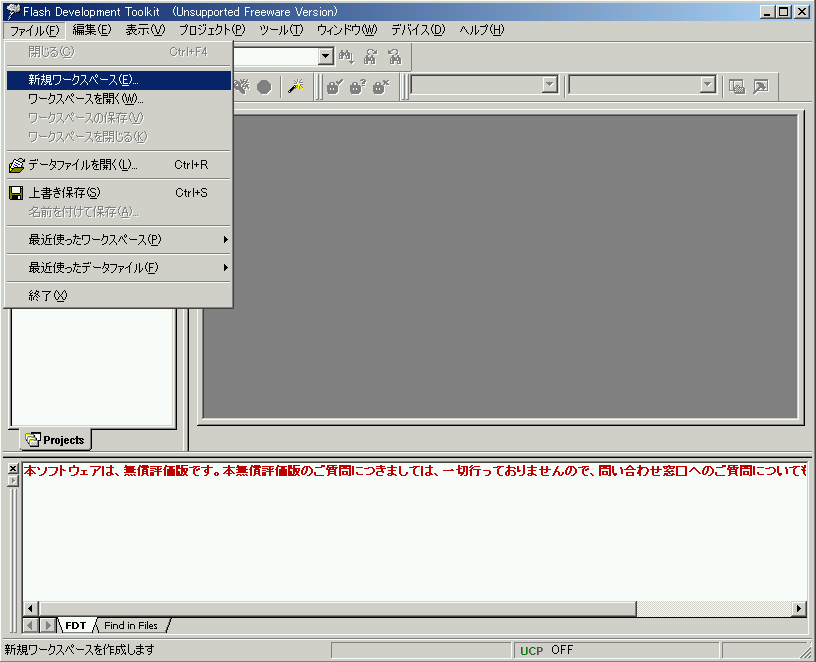Click the application icon in title bar
Image resolution: width=816 pixels, height=662 pixels.
point(12,11)
